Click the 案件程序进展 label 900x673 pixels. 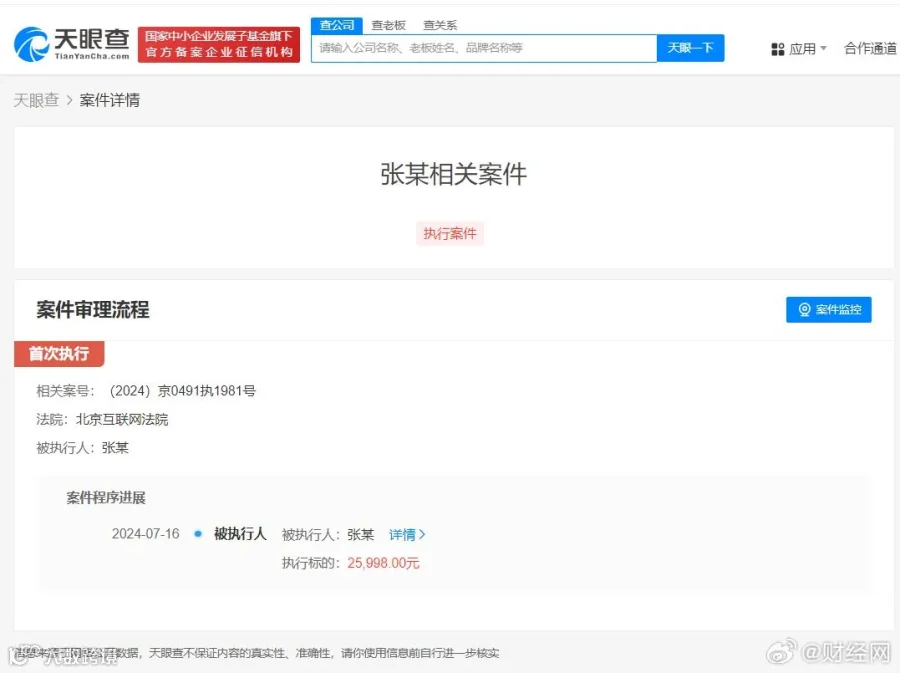click(x=106, y=498)
